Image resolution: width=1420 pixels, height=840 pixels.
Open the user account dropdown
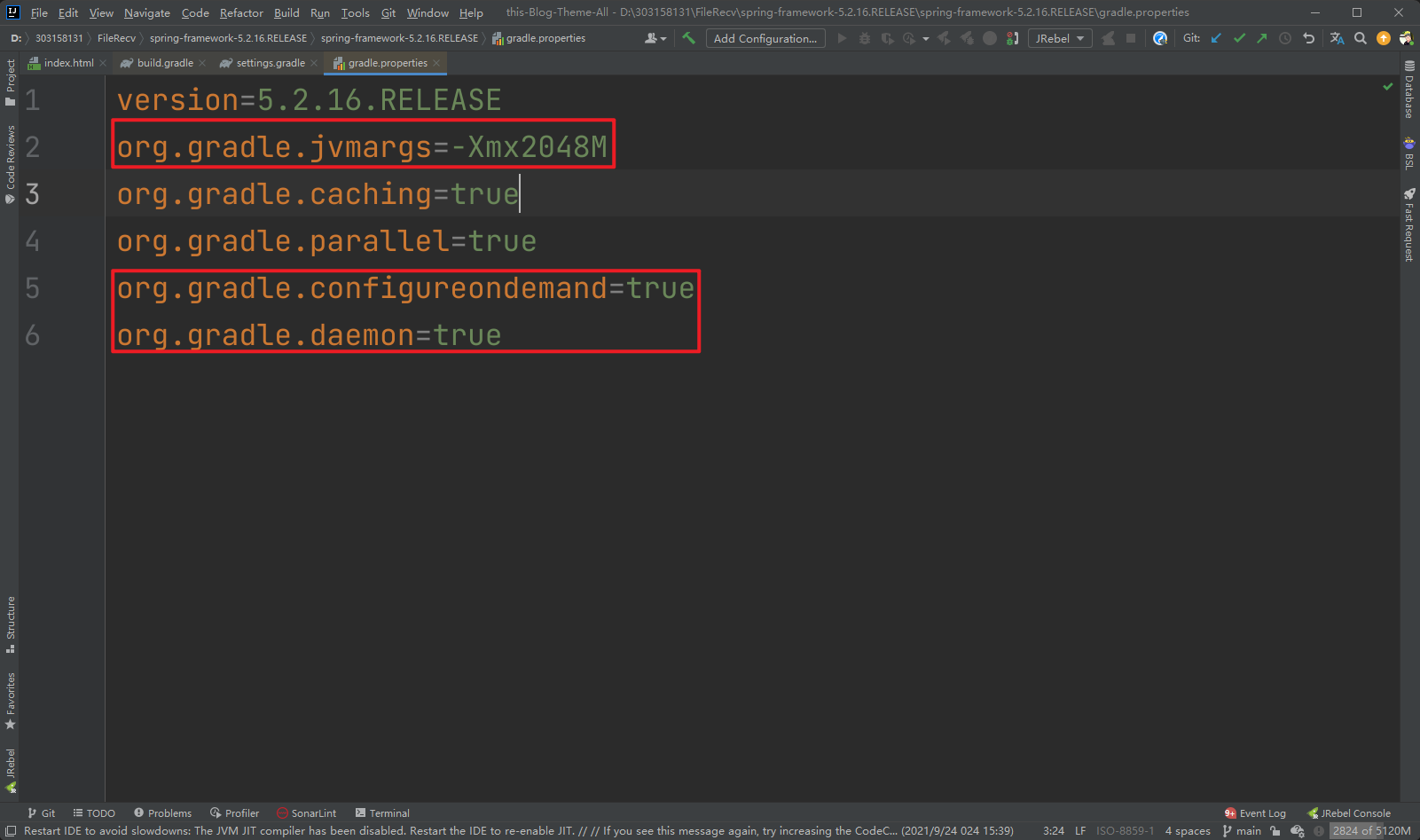click(655, 38)
